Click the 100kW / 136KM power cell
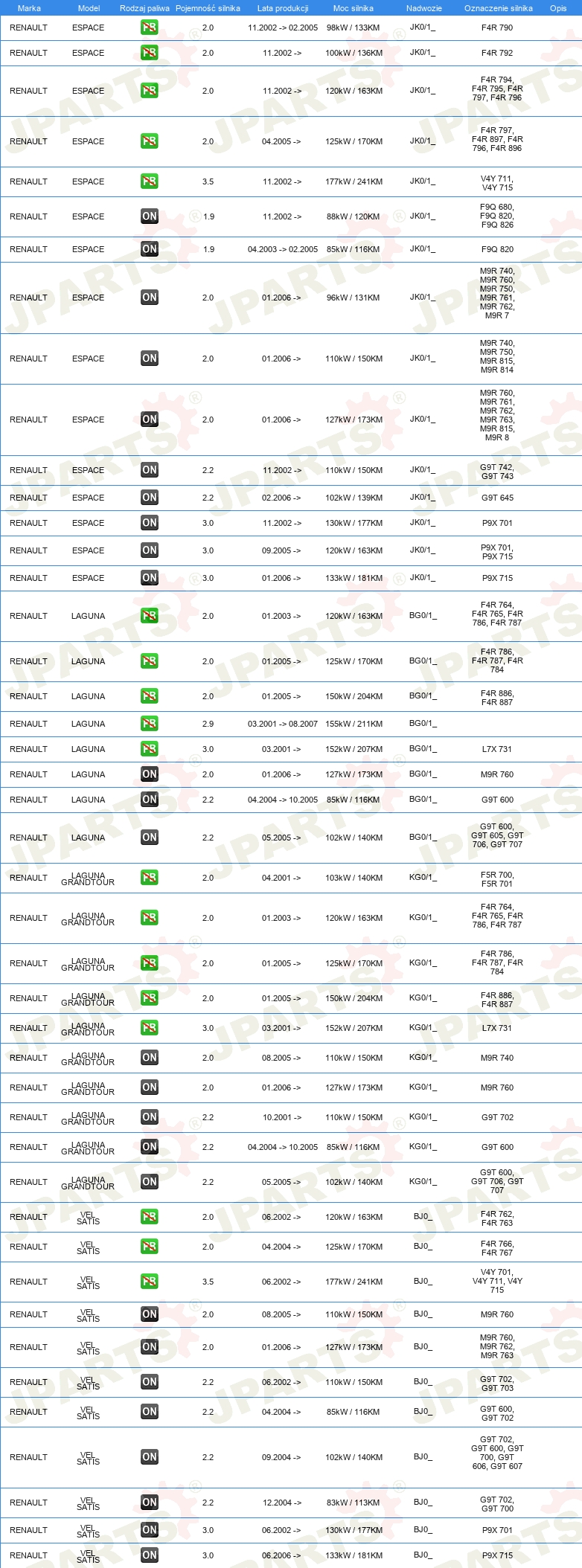This screenshot has width=582, height=1568. [x=354, y=53]
